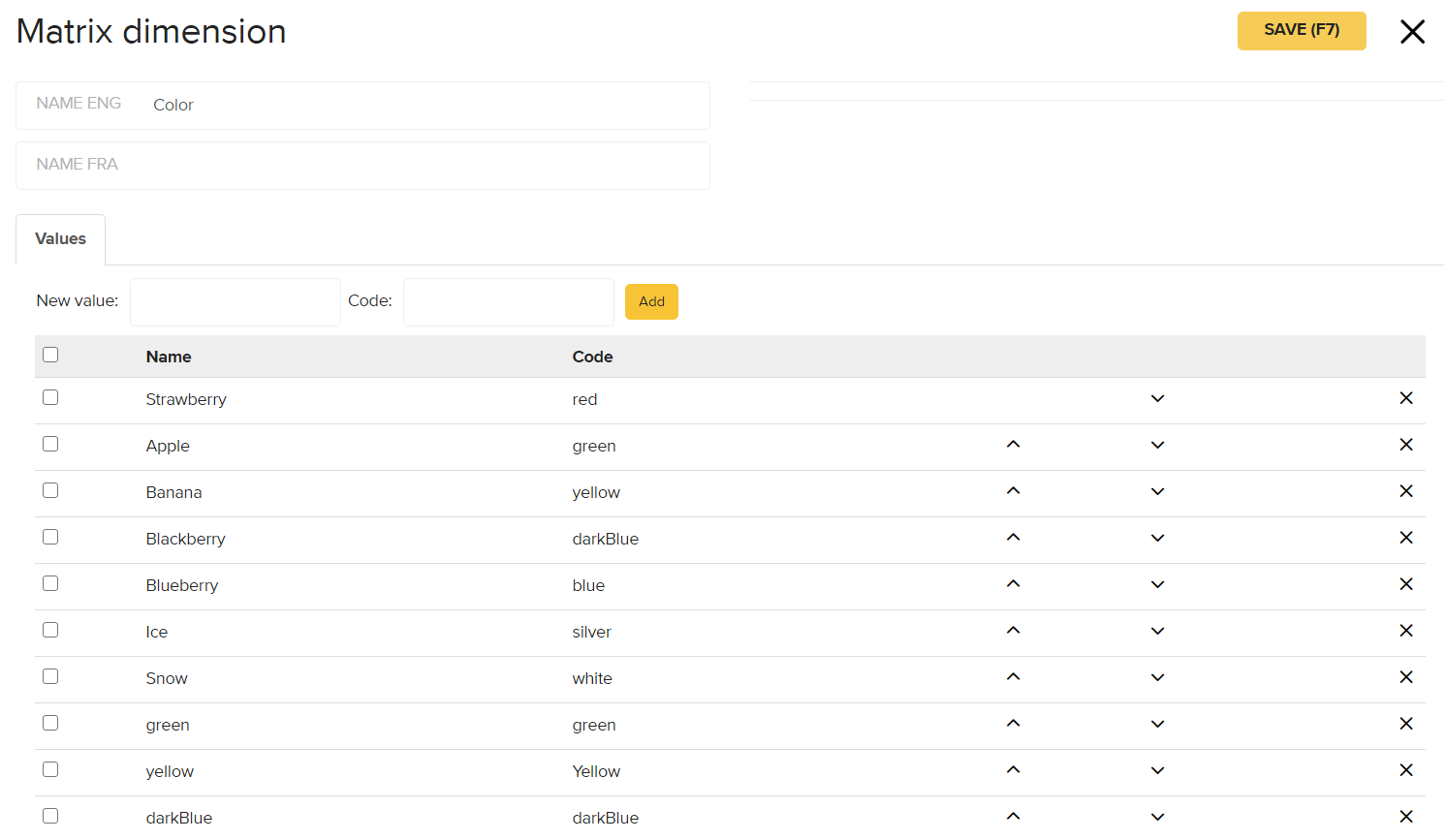Viewport: 1446px width, 840px height.
Task: Delete the Ice value
Action: pyautogui.click(x=1406, y=631)
